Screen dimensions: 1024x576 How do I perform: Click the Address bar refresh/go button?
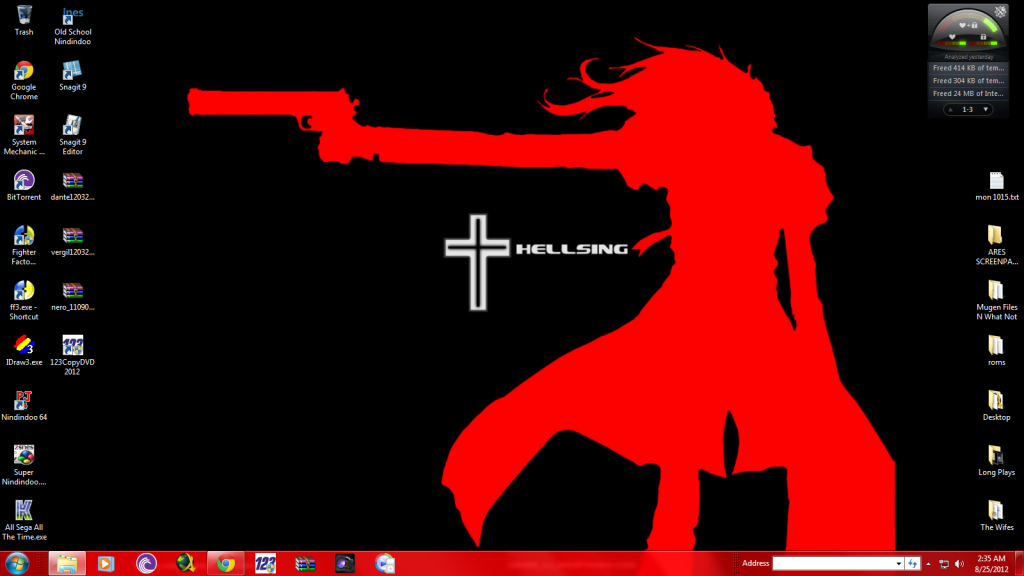[x=913, y=563]
